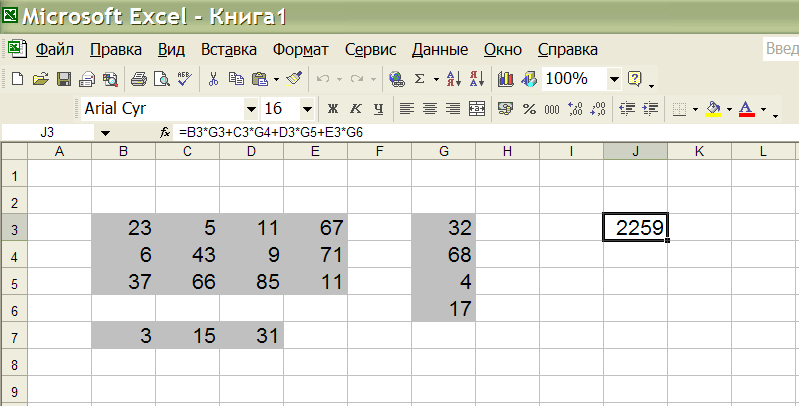Click the Insert Function fx button
Viewport: 799px width, 406px height.
(x=165, y=133)
